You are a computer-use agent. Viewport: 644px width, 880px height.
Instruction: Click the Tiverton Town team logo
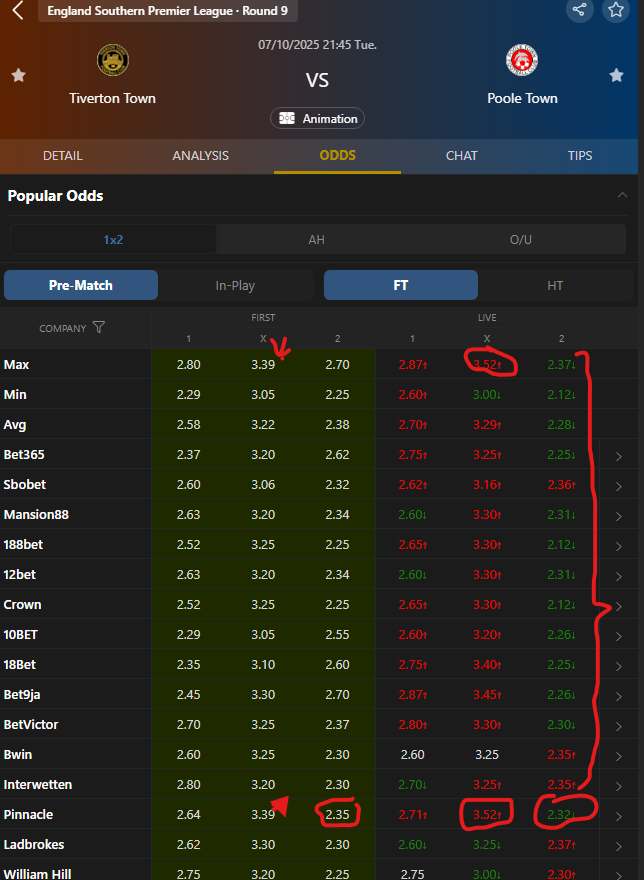(112, 60)
